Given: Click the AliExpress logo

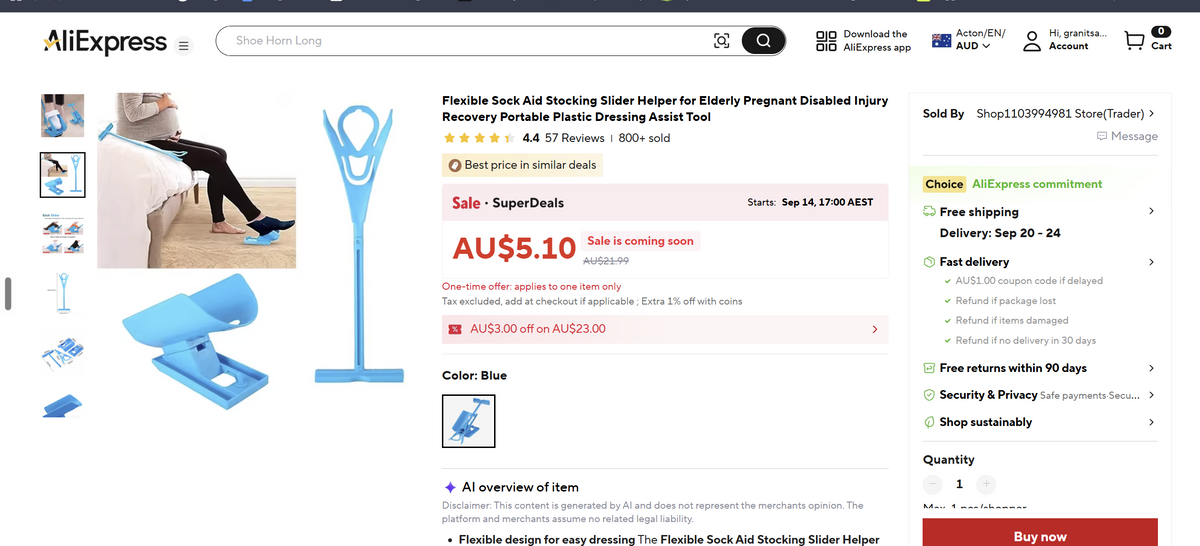Looking at the screenshot, I should [x=105, y=41].
